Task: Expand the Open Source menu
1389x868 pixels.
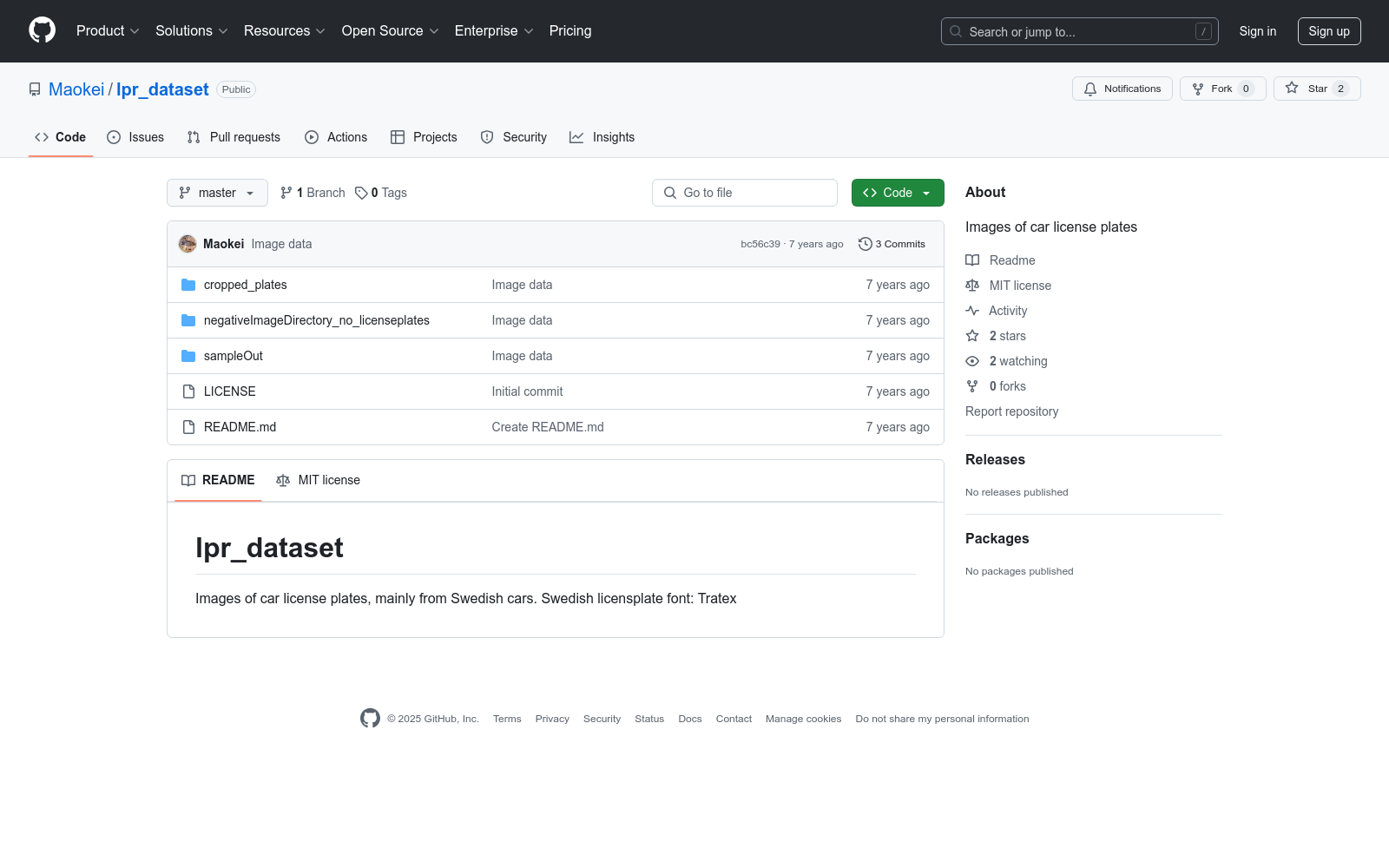Action: click(x=390, y=30)
